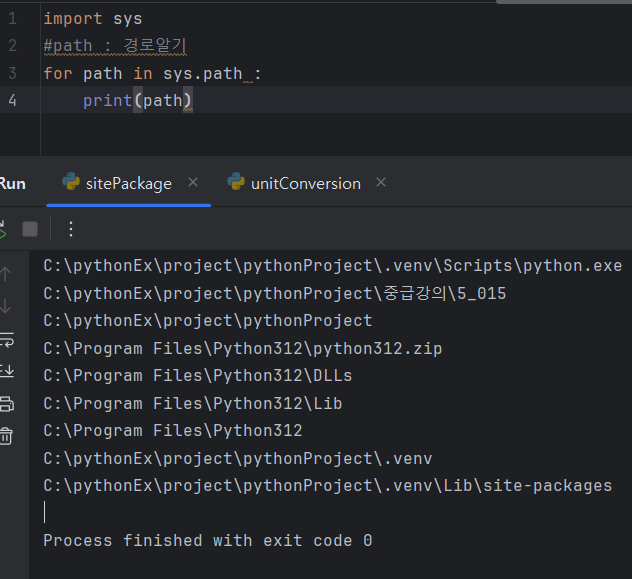Close the sitePackage run tab
The width and height of the screenshot is (632, 579).
point(193,182)
